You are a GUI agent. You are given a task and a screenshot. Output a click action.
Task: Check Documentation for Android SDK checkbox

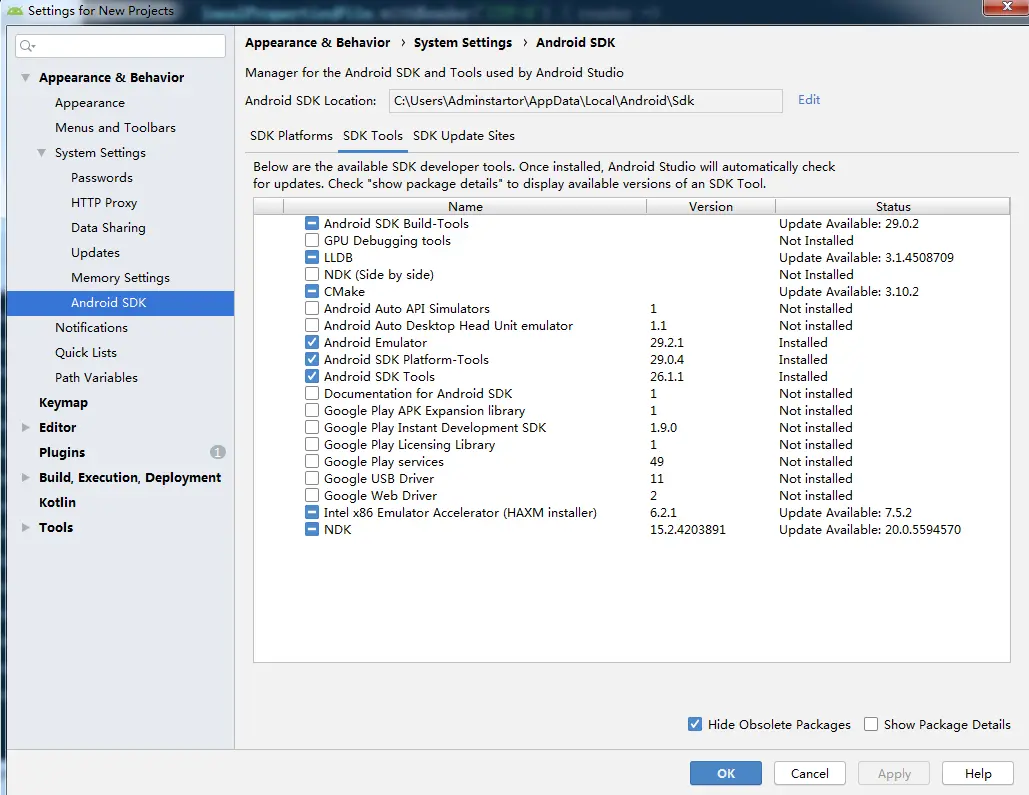point(312,394)
